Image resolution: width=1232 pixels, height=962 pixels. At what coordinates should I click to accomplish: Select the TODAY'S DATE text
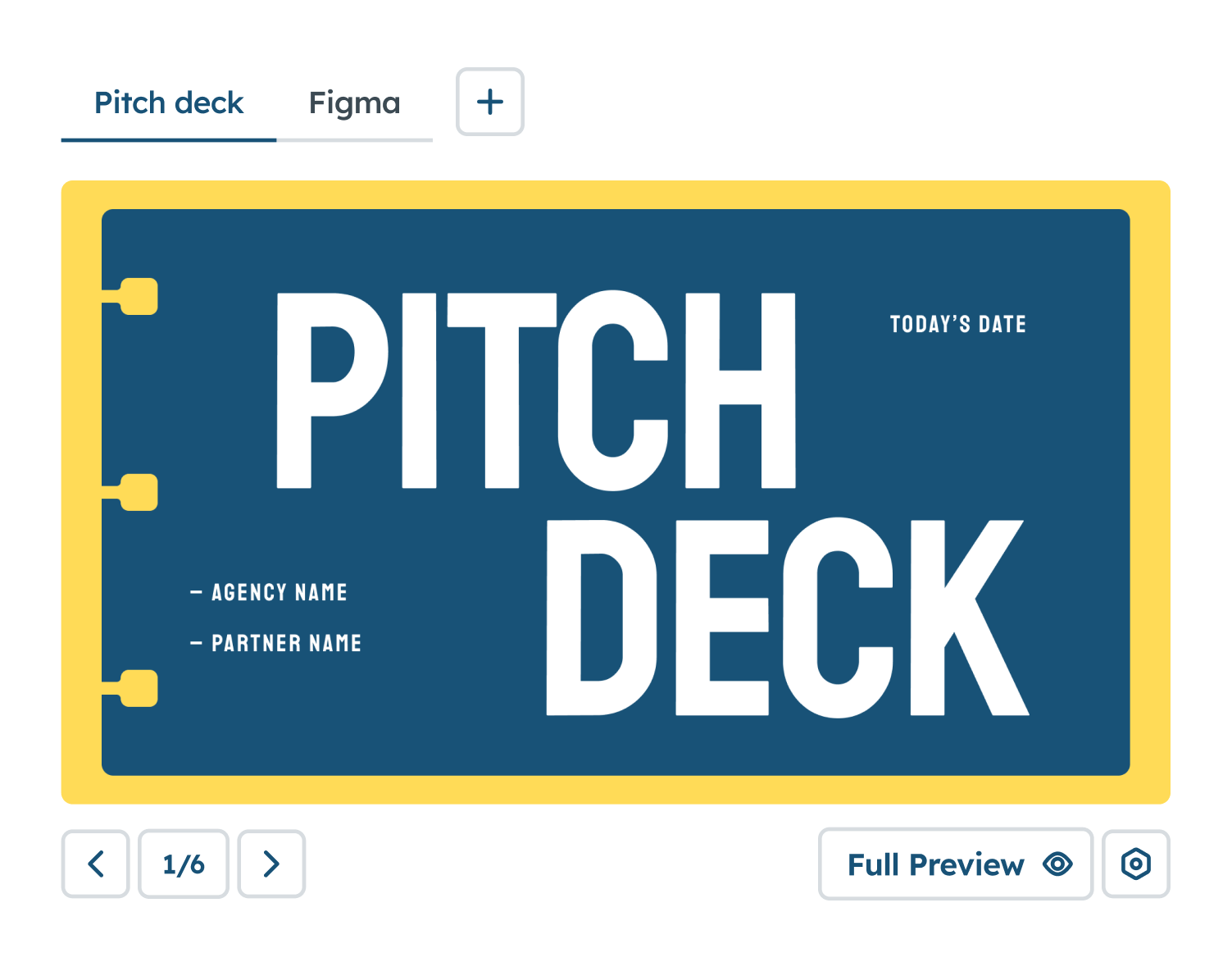pyautogui.click(x=957, y=325)
